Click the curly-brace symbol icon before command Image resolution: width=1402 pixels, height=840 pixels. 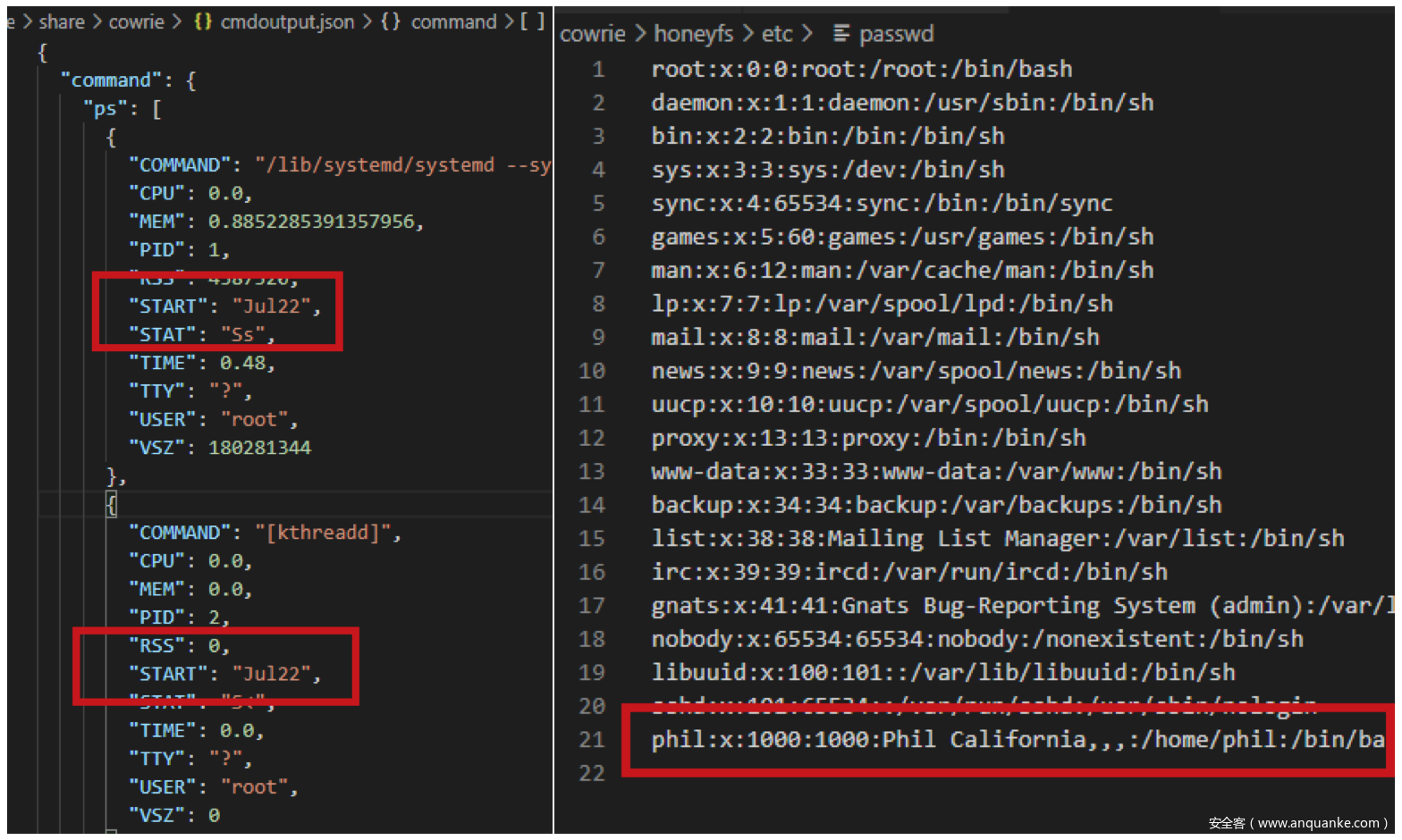click(x=391, y=21)
